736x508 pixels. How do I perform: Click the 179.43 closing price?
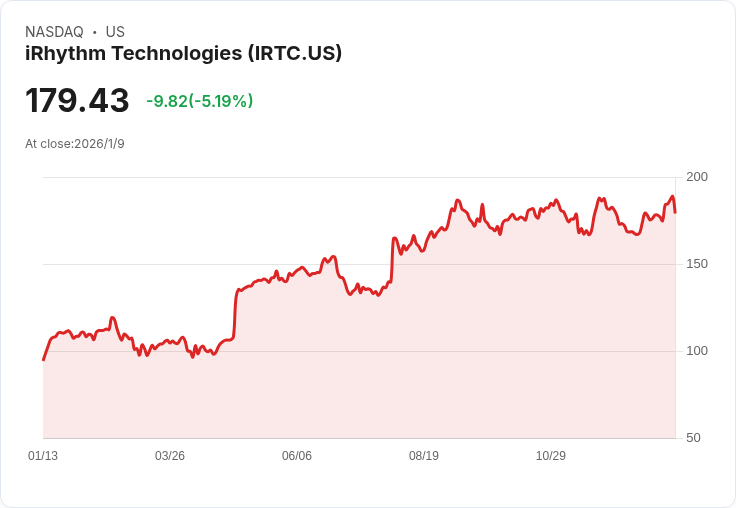click(x=77, y=101)
